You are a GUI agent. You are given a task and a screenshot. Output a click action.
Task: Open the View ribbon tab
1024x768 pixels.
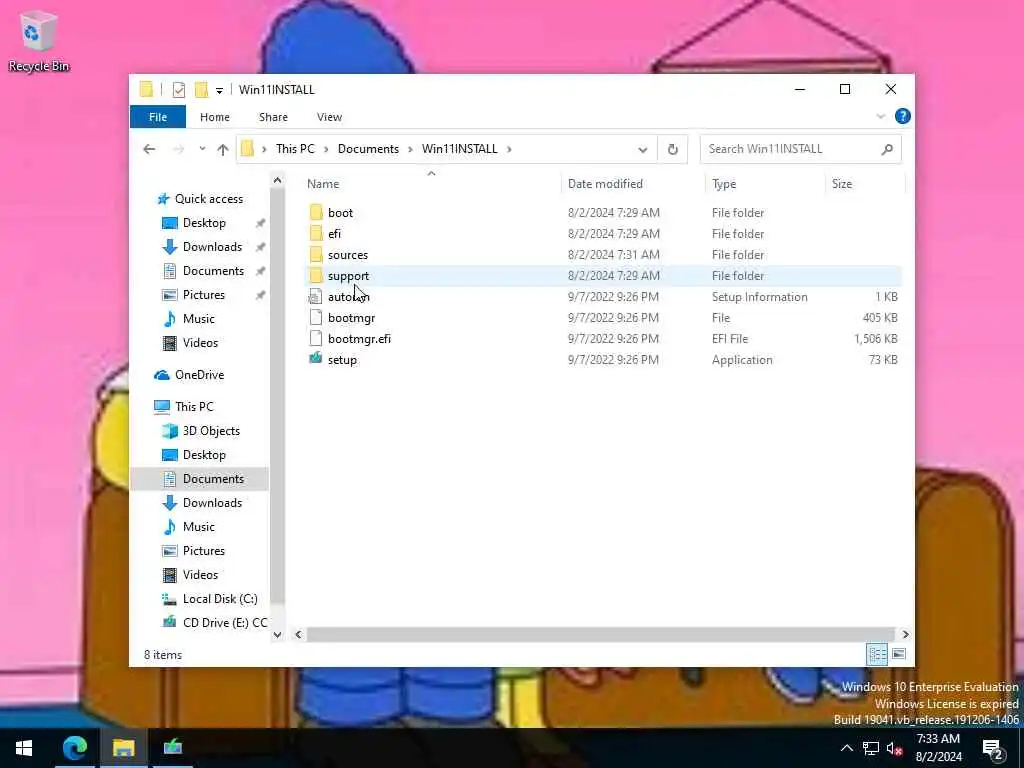point(329,117)
